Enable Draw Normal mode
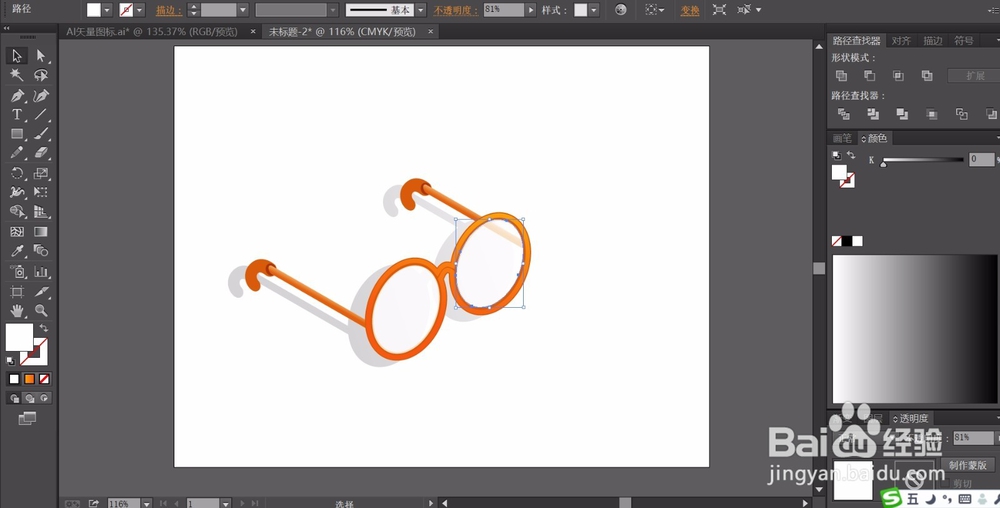1000x508 pixels. click(x=14, y=398)
